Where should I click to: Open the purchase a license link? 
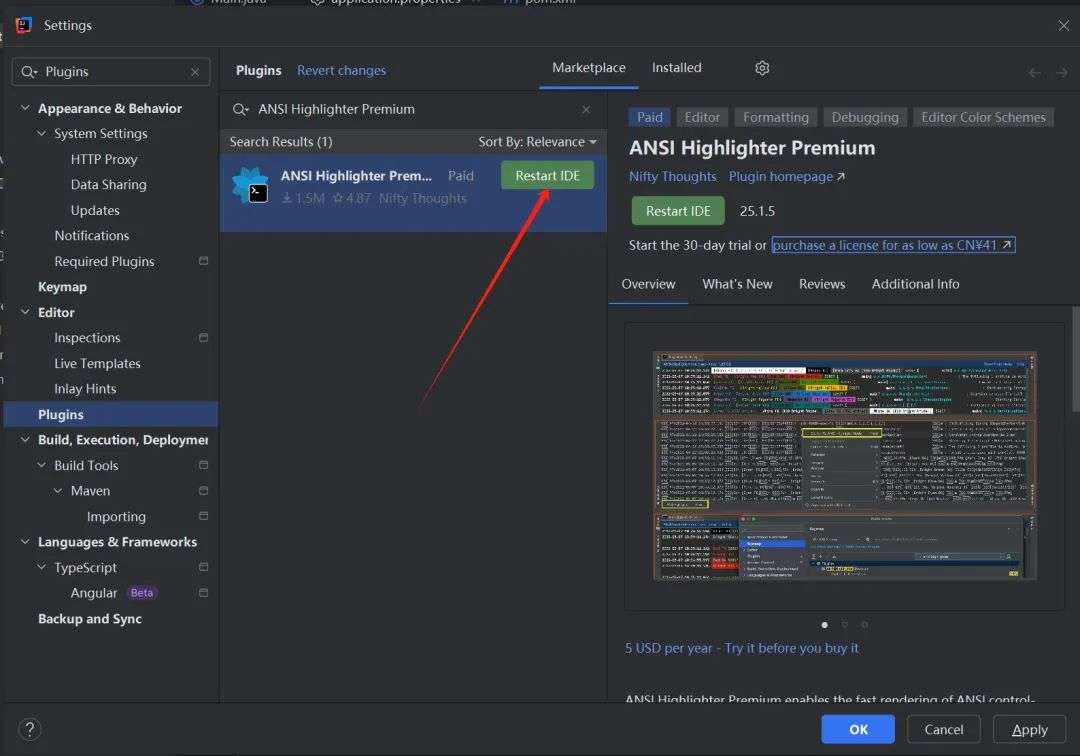pyautogui.click(x=893, y=245)
